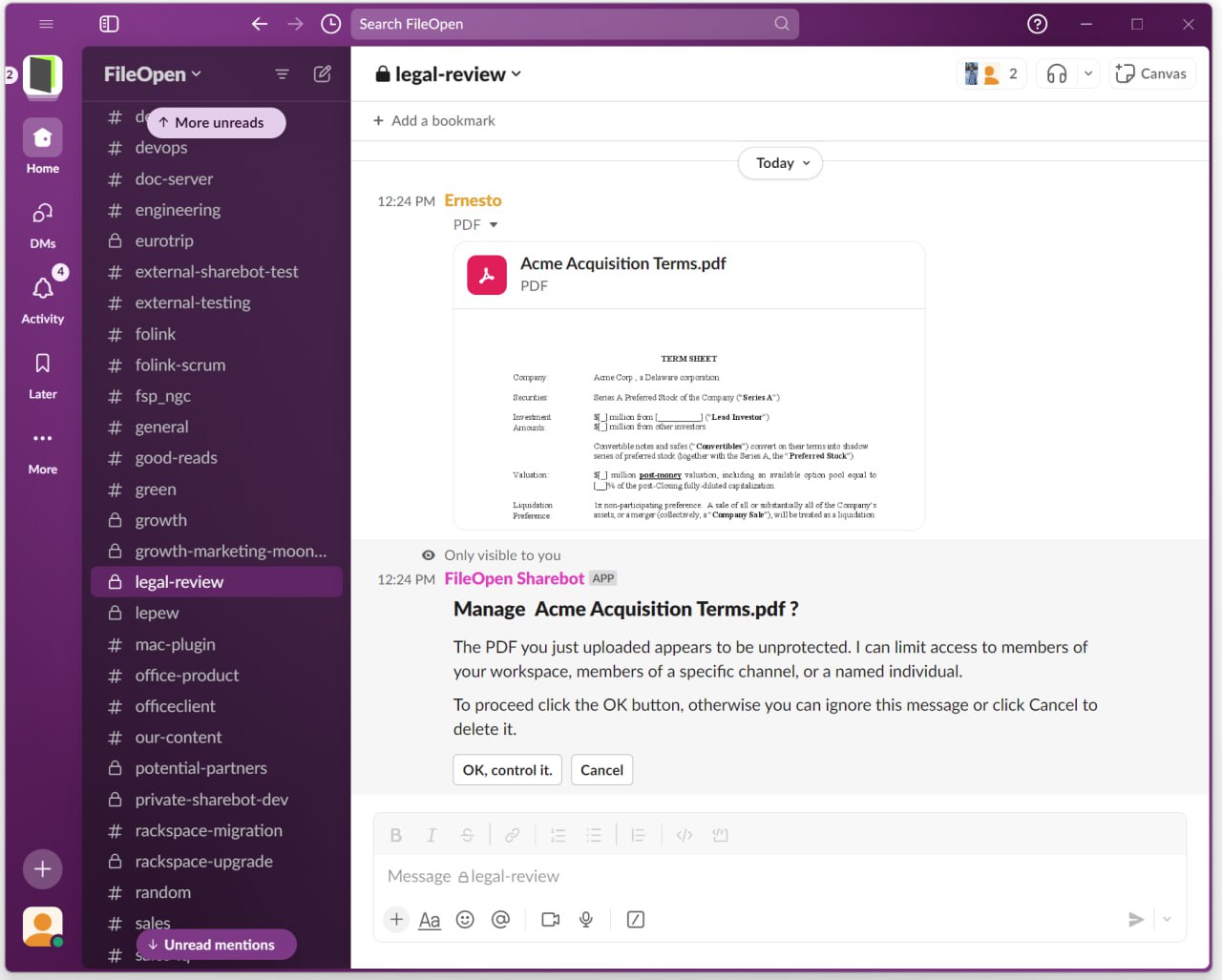1222x980 pixels.
Task: Insert a code block
Action: coord(720,835)
